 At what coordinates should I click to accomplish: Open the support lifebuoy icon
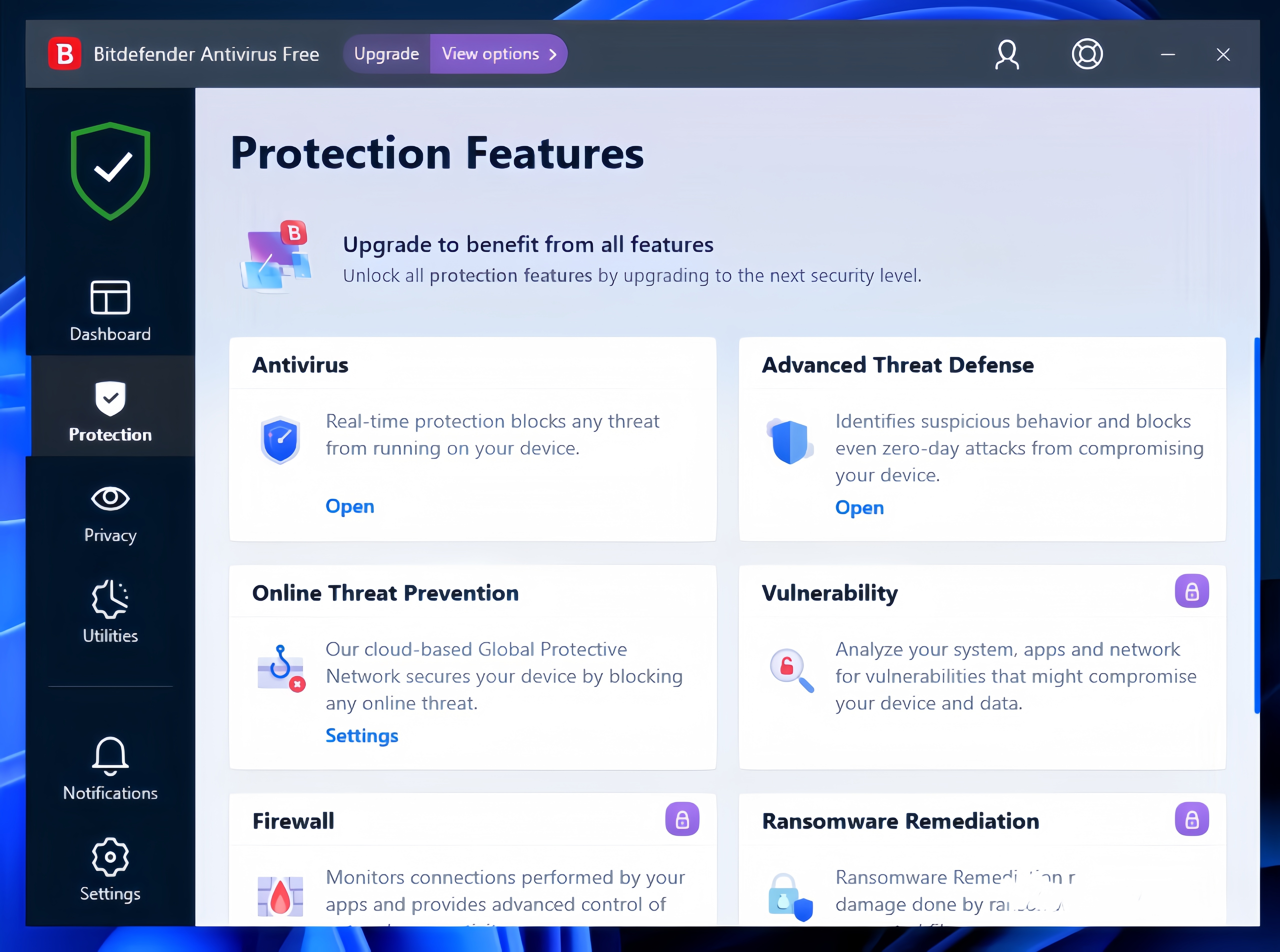coord(1087,54)
